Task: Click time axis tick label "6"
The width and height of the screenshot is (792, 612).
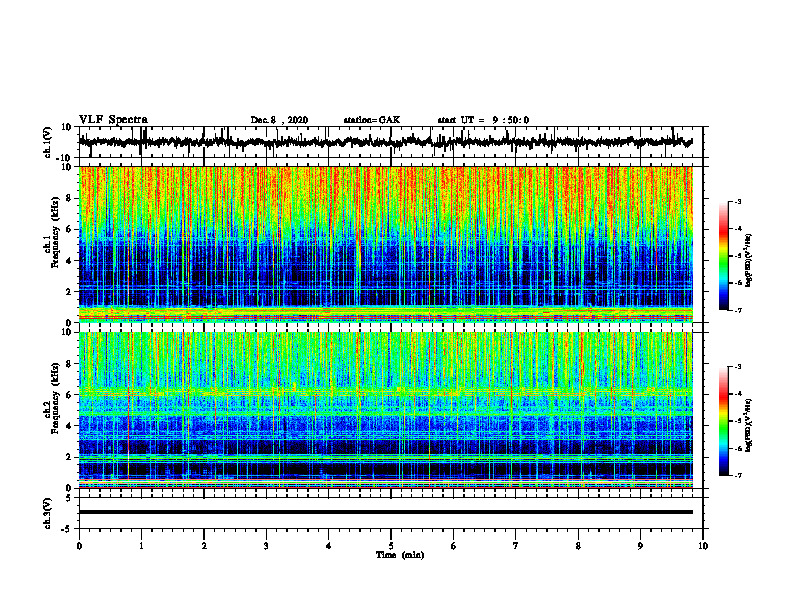Action: tap(454, 546)
